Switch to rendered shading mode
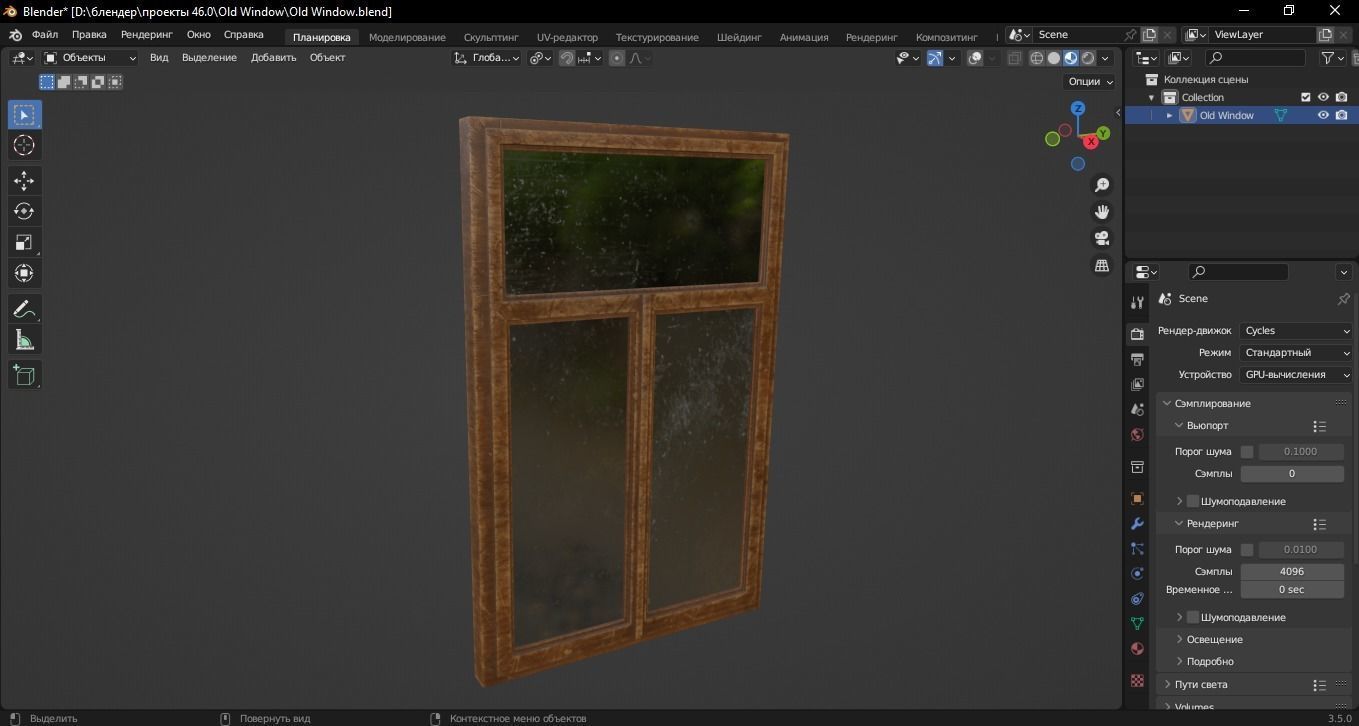The image size is (1359, 726). click(1088, 58)
